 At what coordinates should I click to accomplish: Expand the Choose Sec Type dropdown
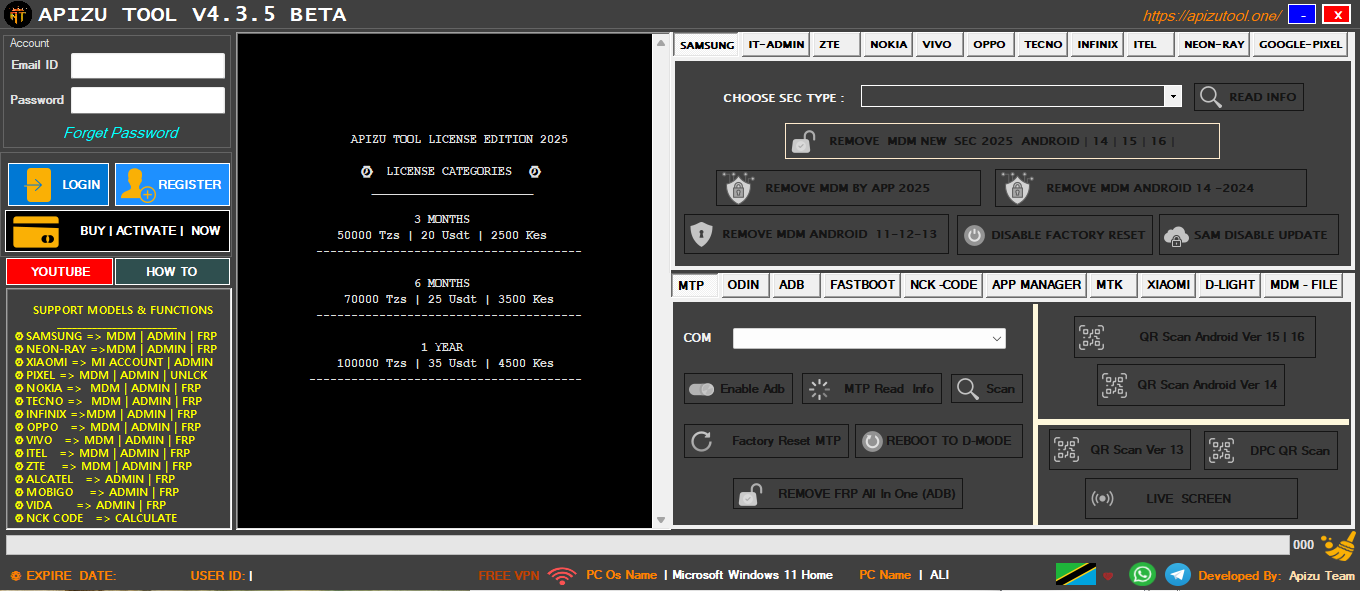point(1173,97)
